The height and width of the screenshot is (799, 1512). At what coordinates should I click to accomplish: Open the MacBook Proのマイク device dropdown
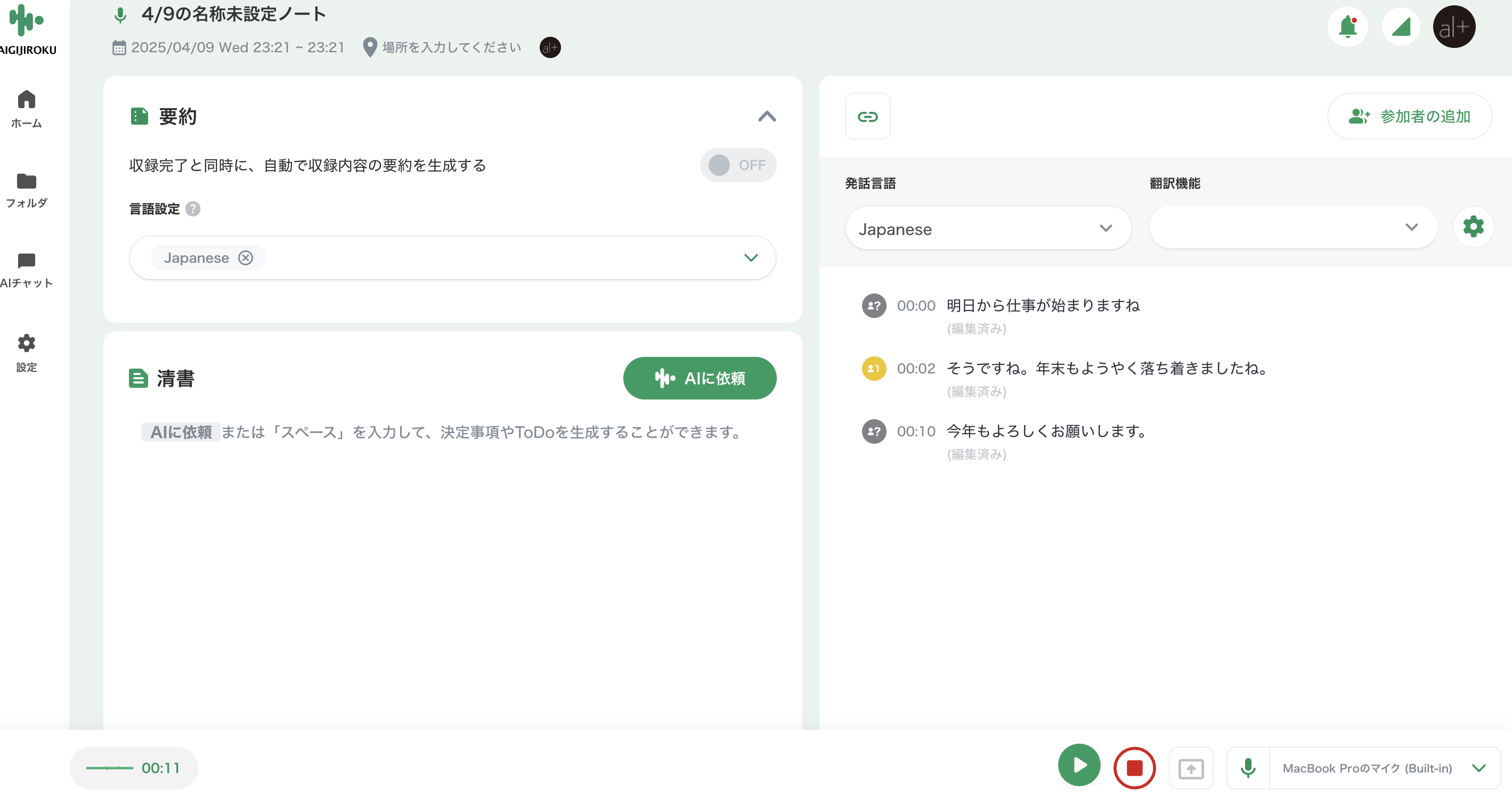1385,769
